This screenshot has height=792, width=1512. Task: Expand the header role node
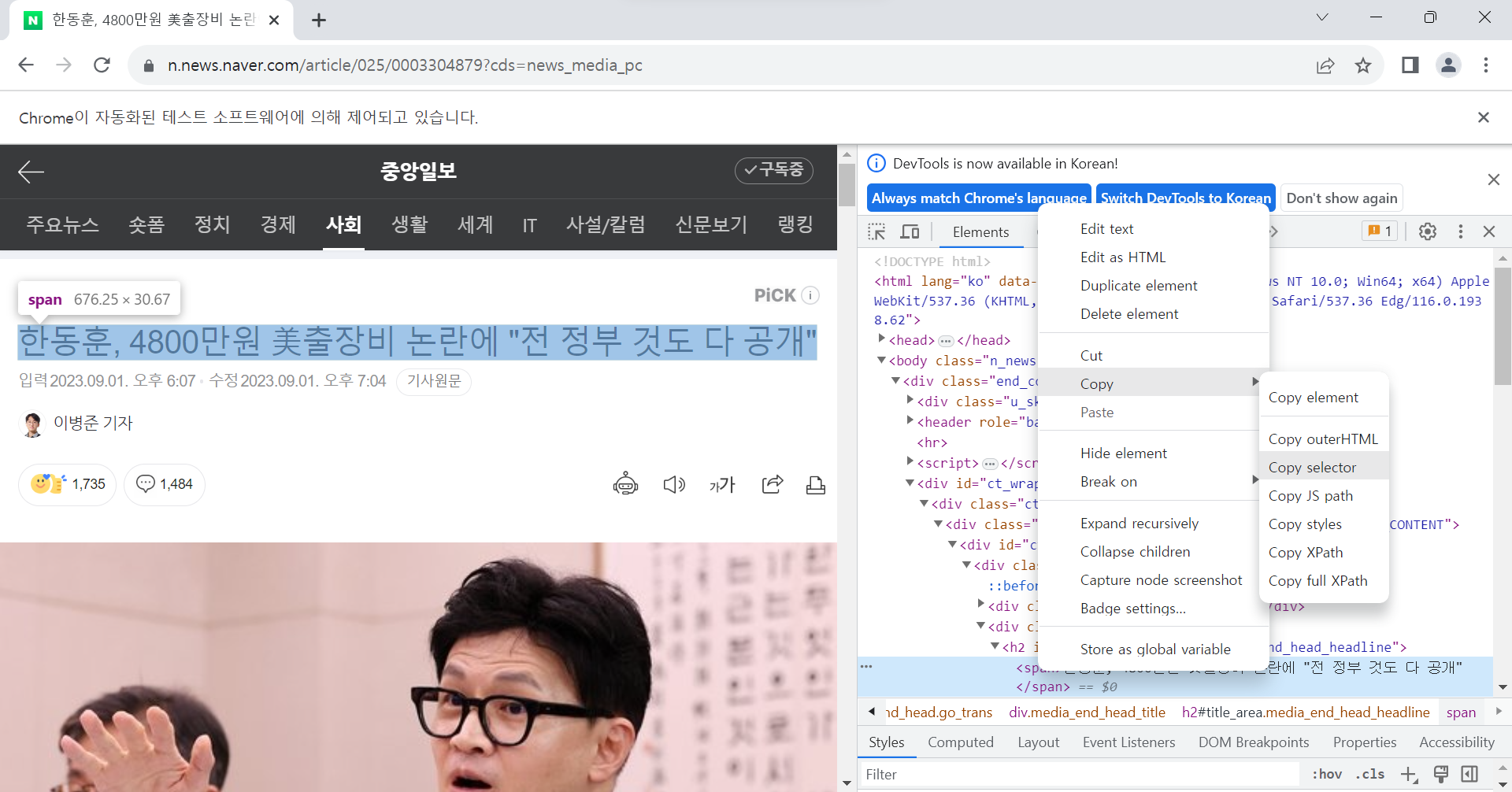(910, 420)
